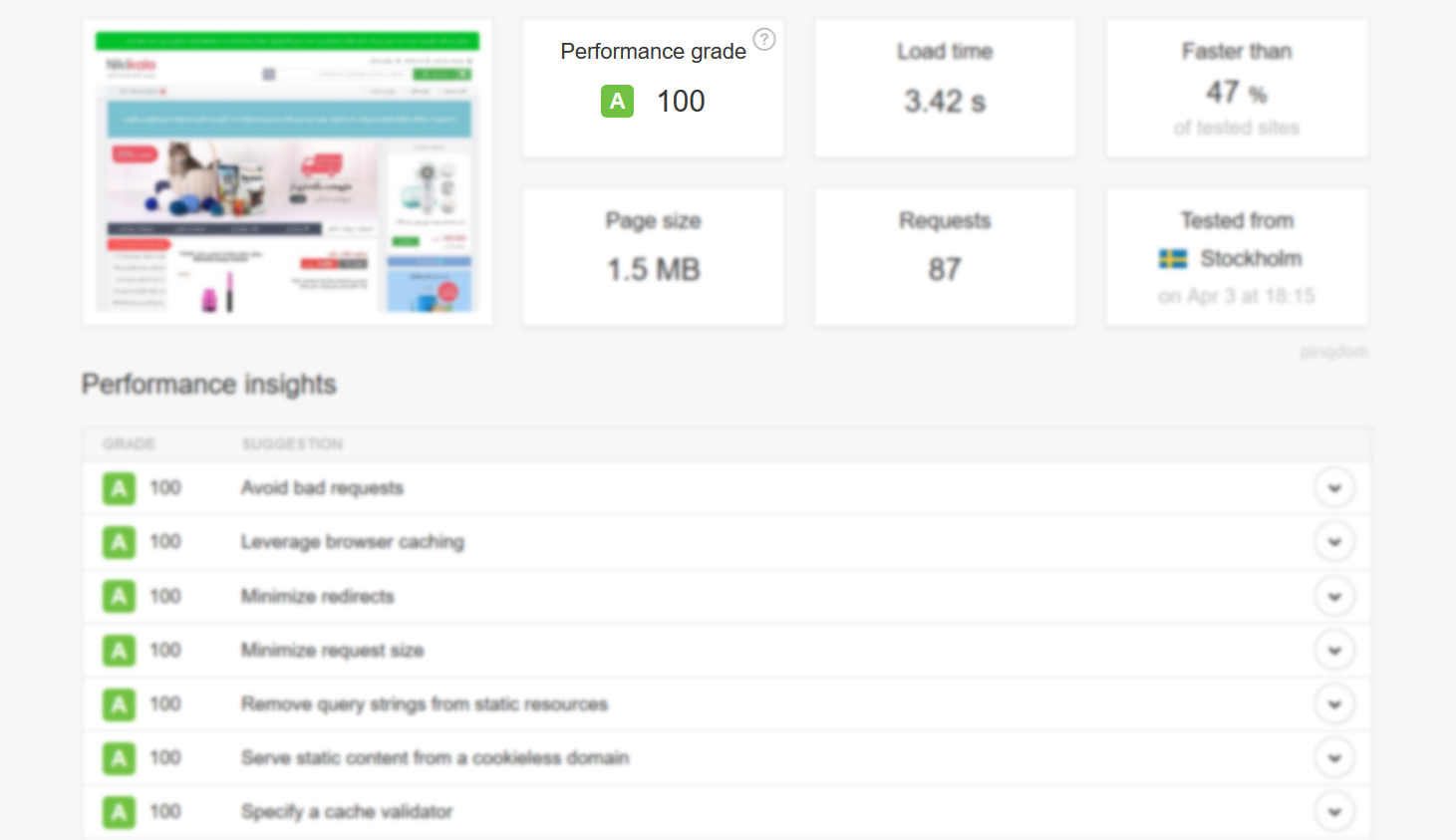Click 'Serve static content from a cookieless domain' text
This screenshot has height=840, width=1456.
coord(436,758)
